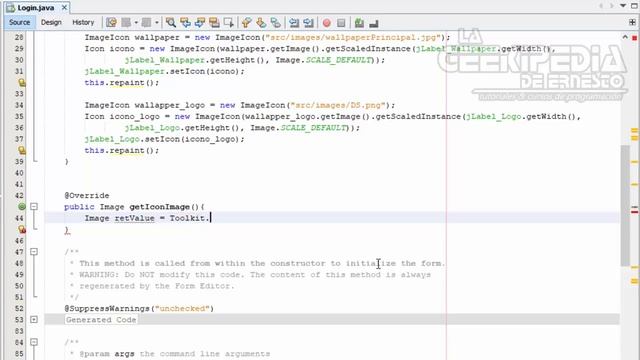Click the error lightbulb on line 45

pos(22,229)
